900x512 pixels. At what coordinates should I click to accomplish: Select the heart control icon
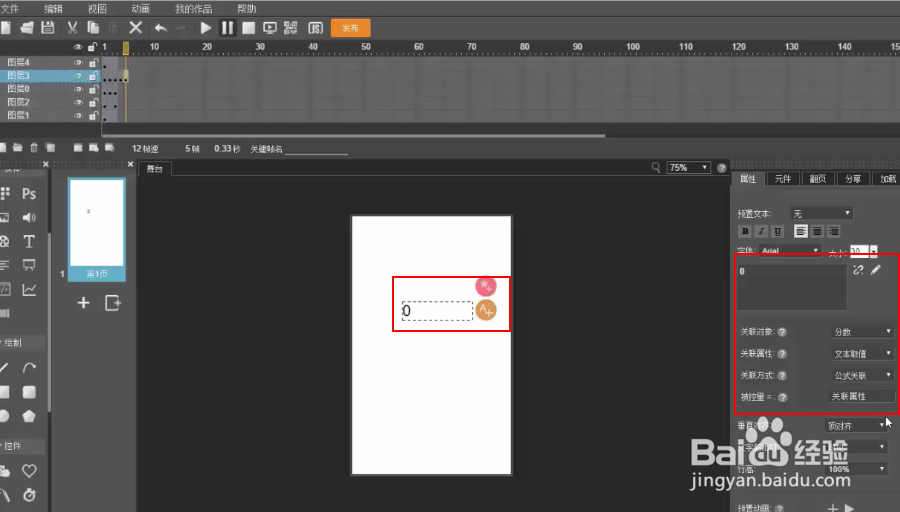29,471
